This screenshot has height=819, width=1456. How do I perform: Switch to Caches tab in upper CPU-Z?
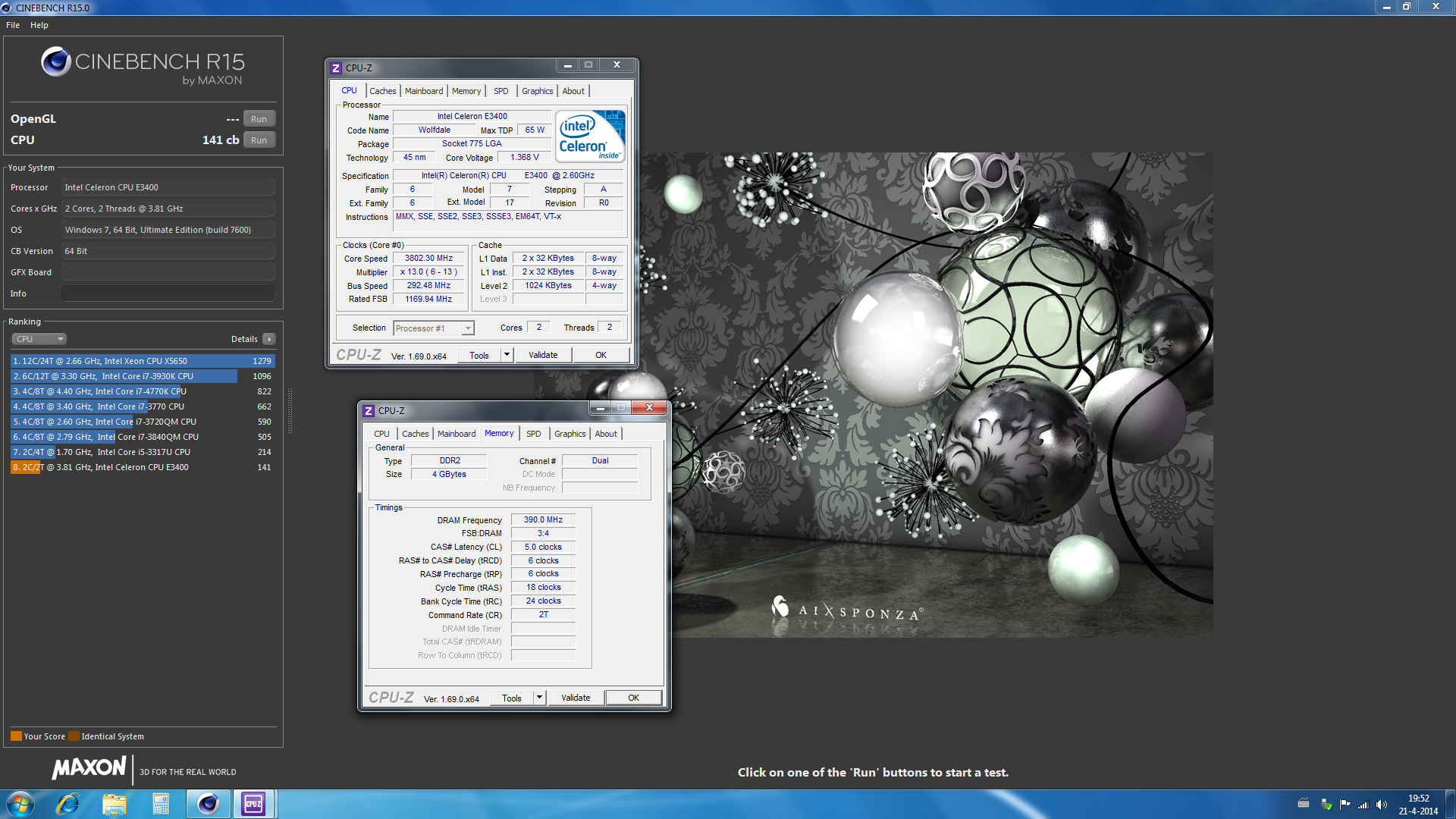tap(382, 91)
